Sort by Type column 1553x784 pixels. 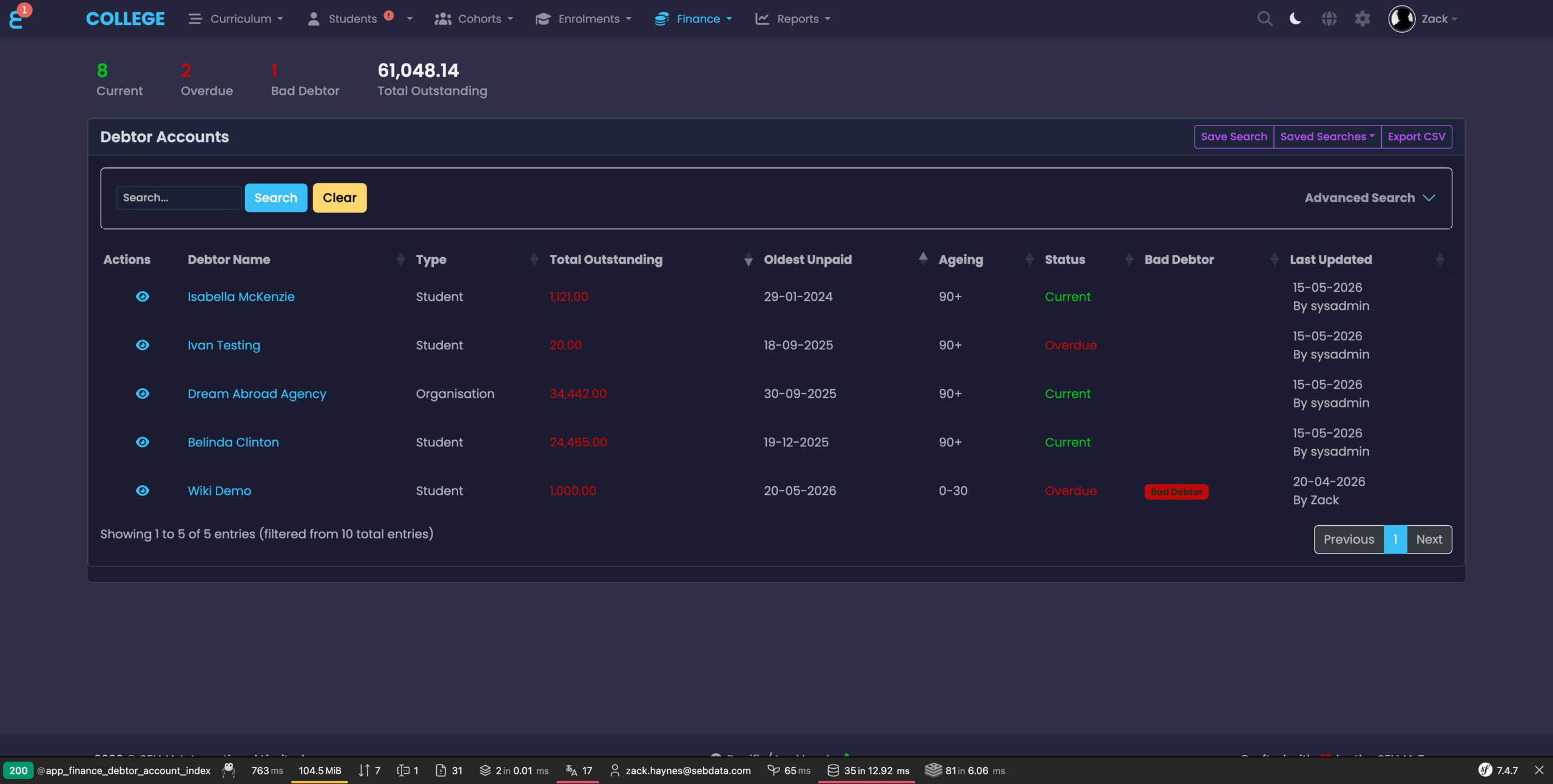click(x=476, y=260)
